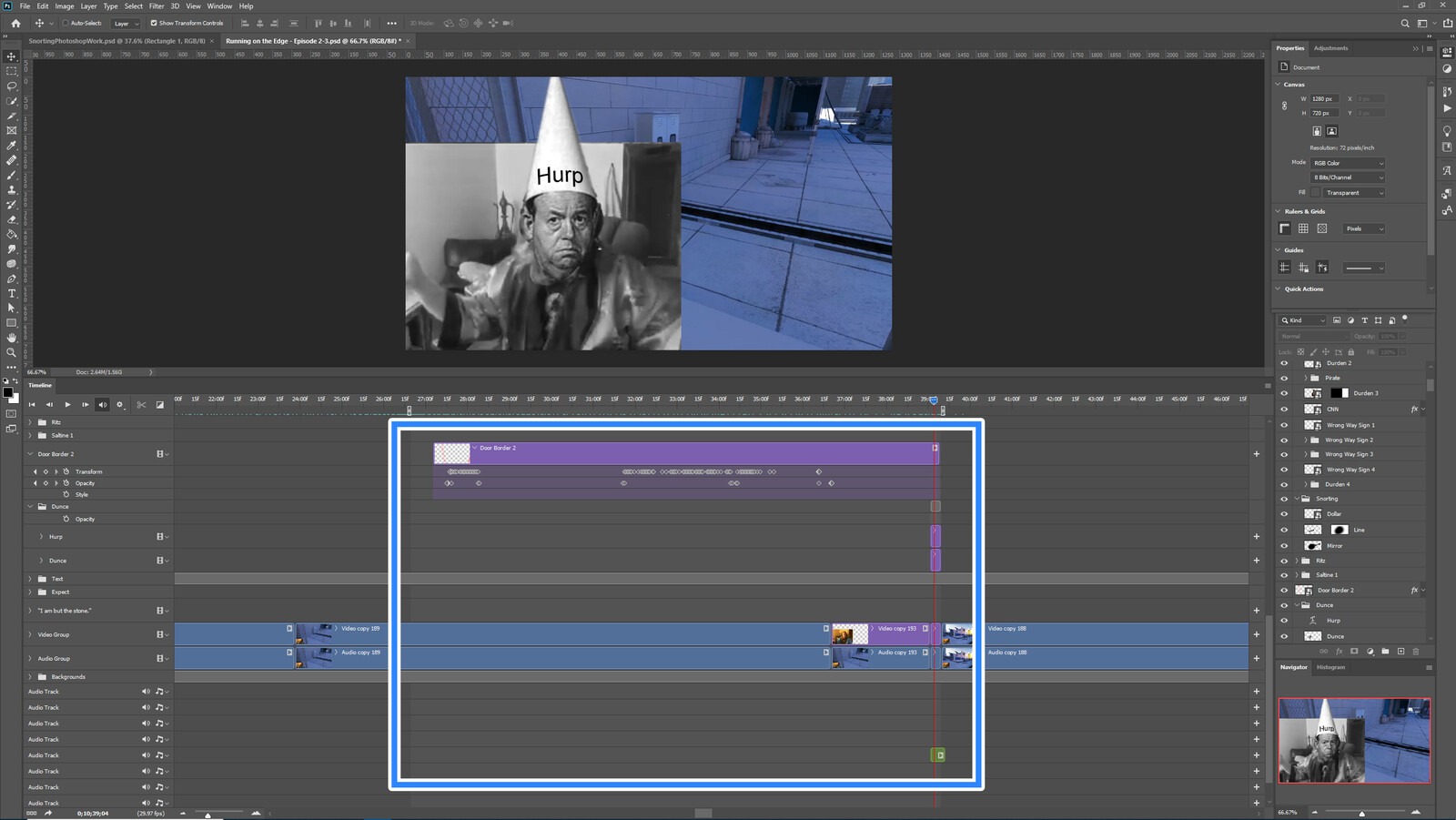Toggle visibility of the Dollar layer
This screenshot has height=820, width=1456.
1284,514
